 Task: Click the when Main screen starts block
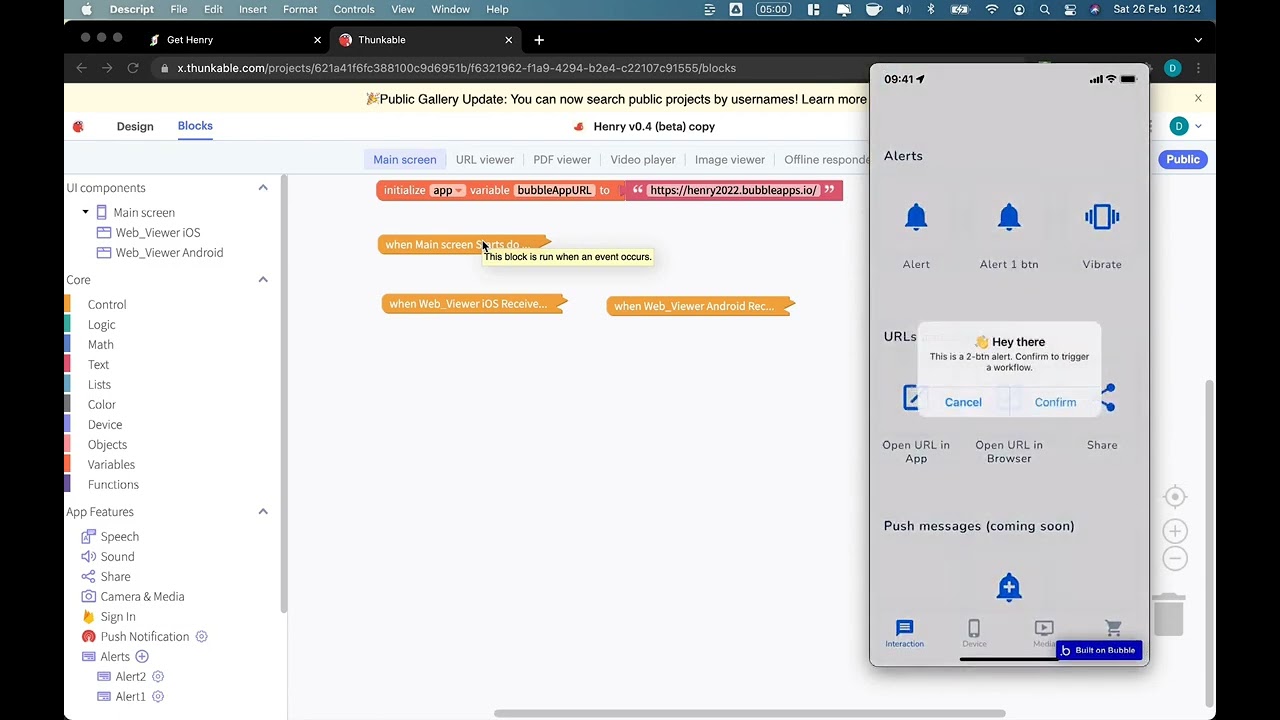(463, 244)
